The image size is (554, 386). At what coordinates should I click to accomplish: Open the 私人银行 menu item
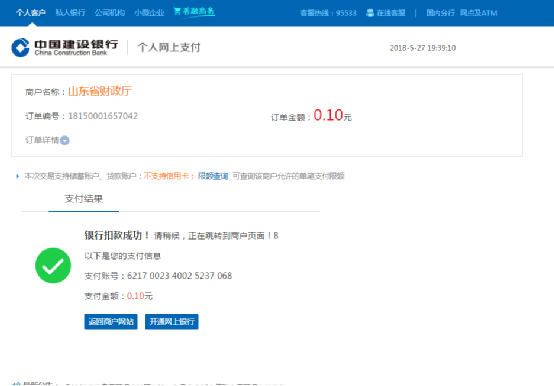tap(70, 13)
